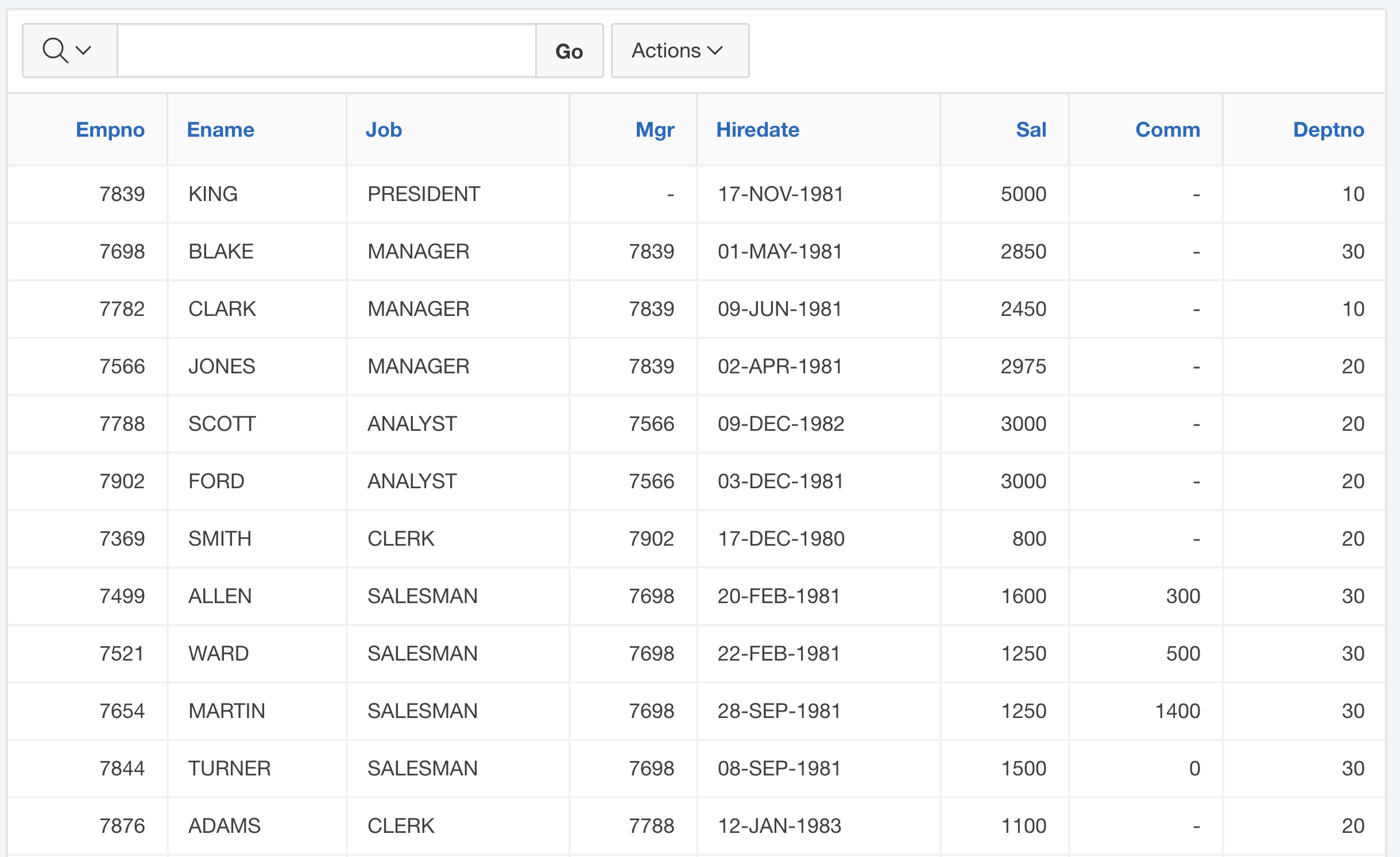
Task: Open the Ename column header menu
Action: 220,130
